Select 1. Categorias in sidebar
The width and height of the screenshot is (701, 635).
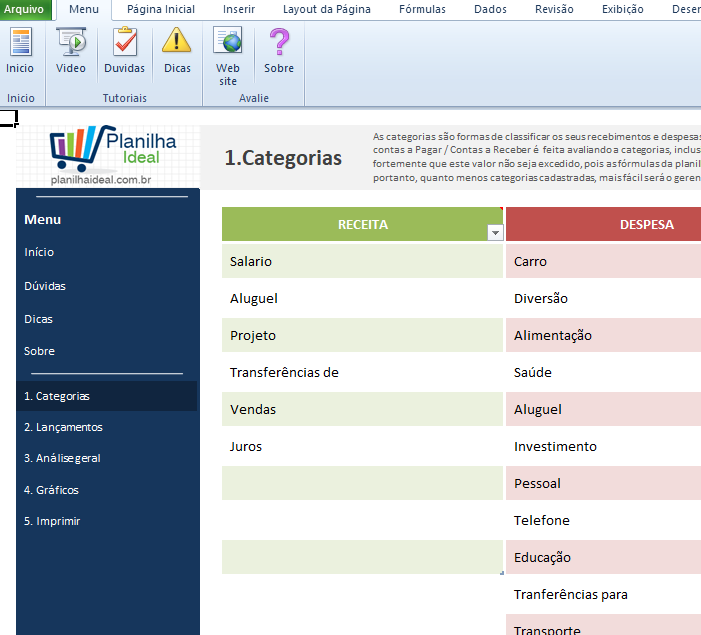(x=106, y=396)
